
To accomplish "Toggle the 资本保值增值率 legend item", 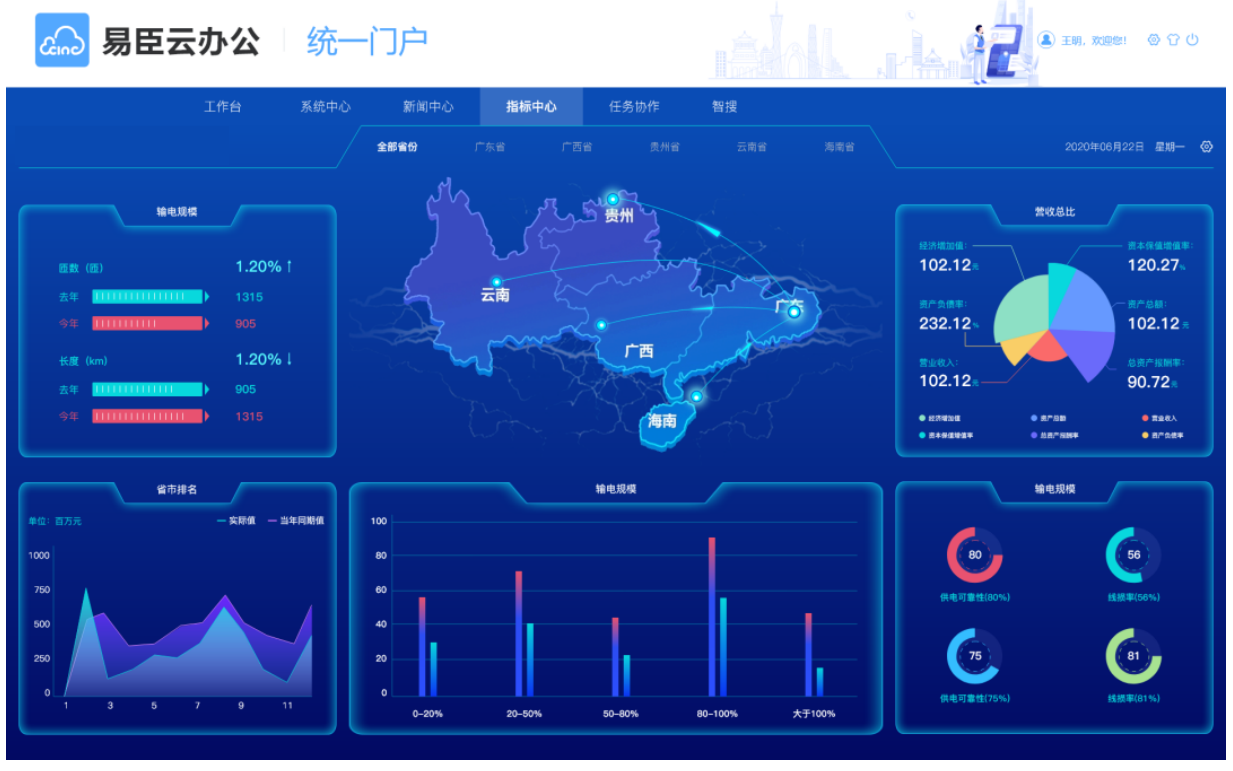I will 945,436.
